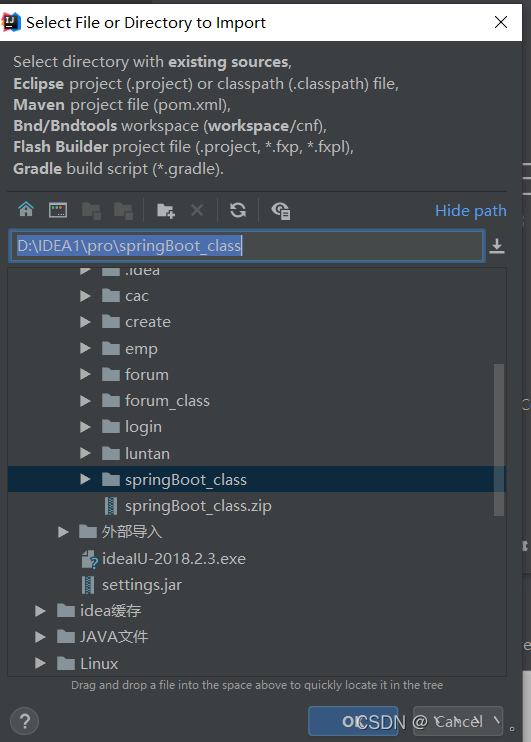This screenshot has width=531, height=742.
Task: Expand the 外部导入 folder
Action: coord(63,532)
